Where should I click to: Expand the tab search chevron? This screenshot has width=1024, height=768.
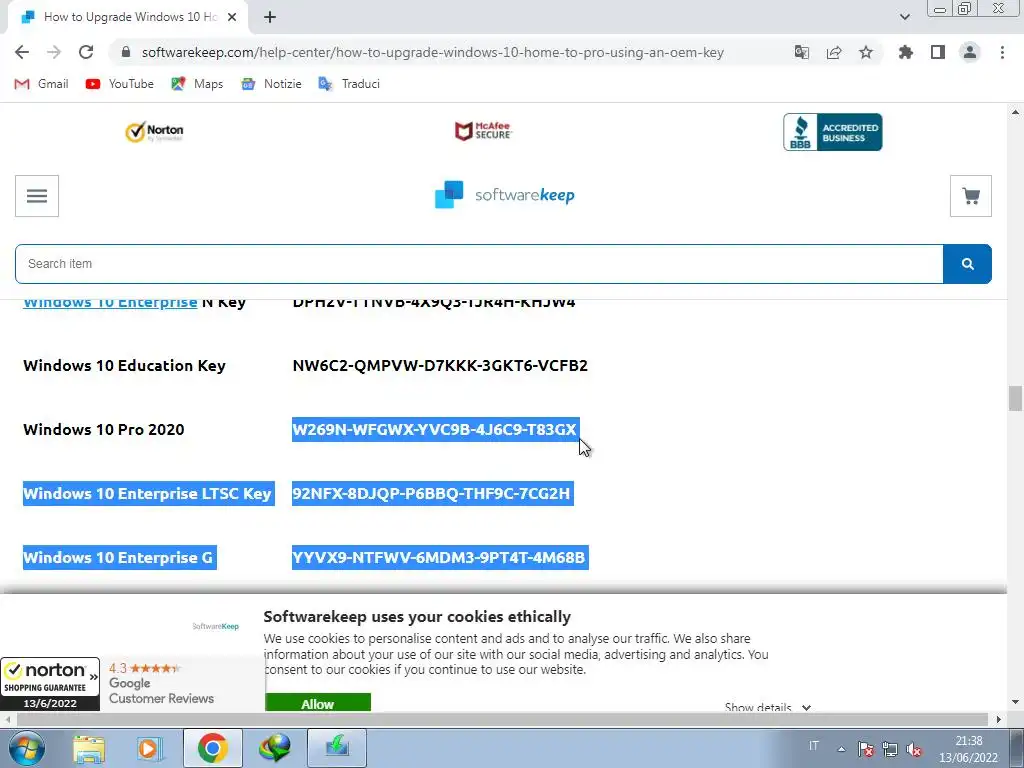(904, 17)
